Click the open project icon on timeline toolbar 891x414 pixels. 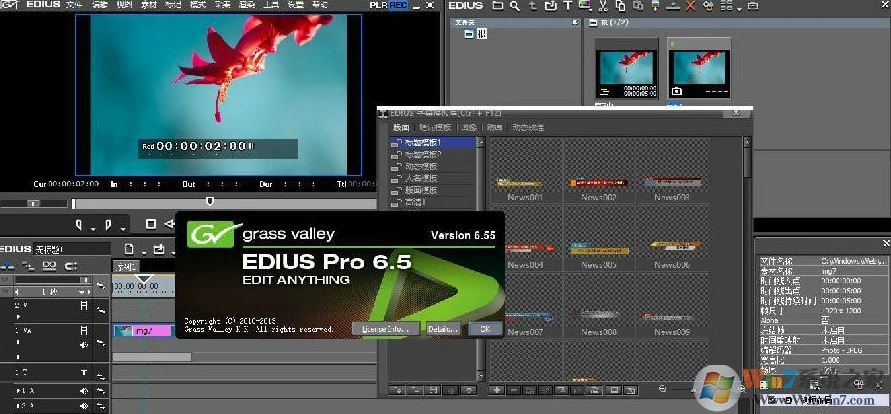click(160, 249)
